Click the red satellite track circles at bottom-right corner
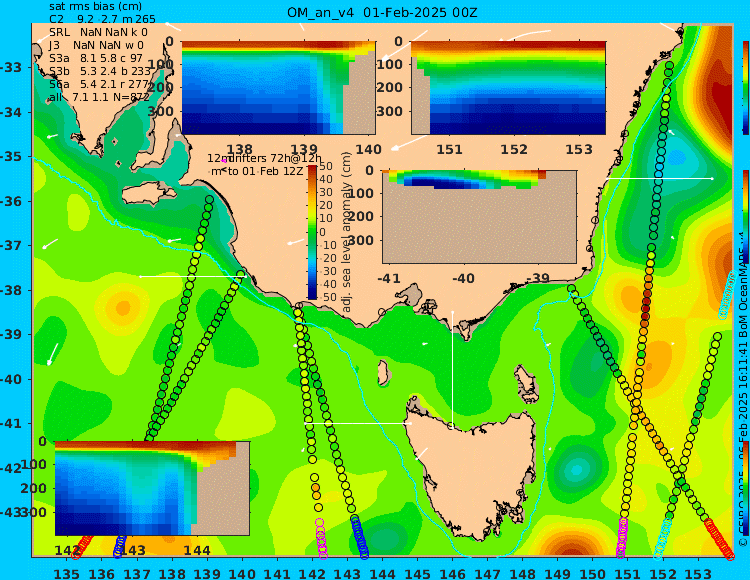750x580 pixels. click(719, 539)
